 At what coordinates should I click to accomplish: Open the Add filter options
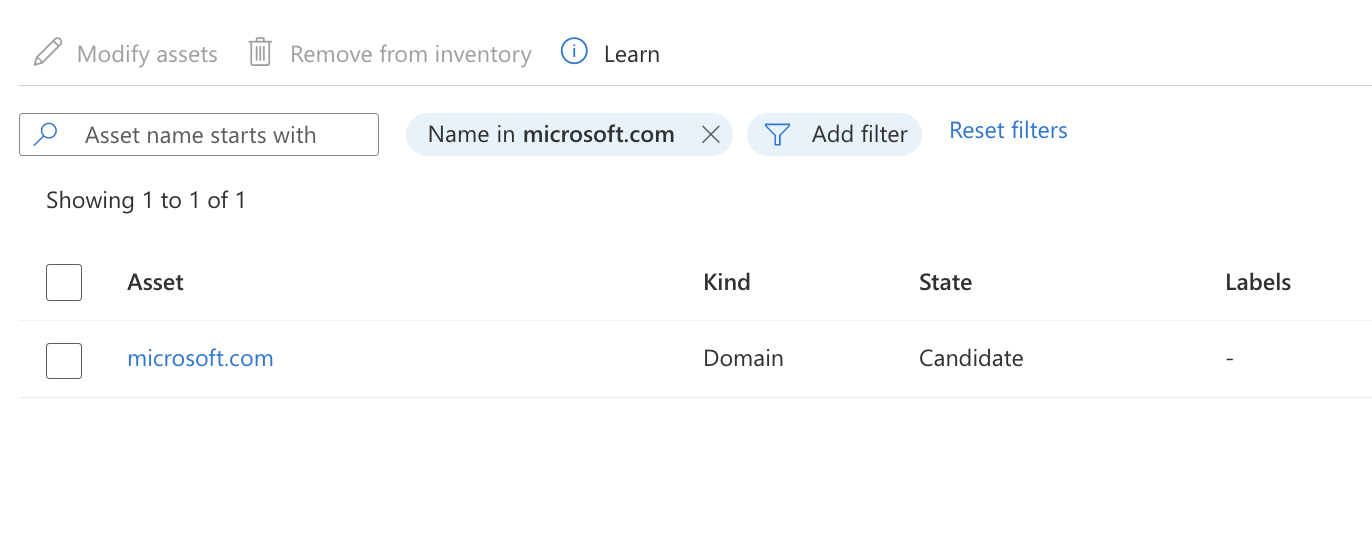[858, 135]
